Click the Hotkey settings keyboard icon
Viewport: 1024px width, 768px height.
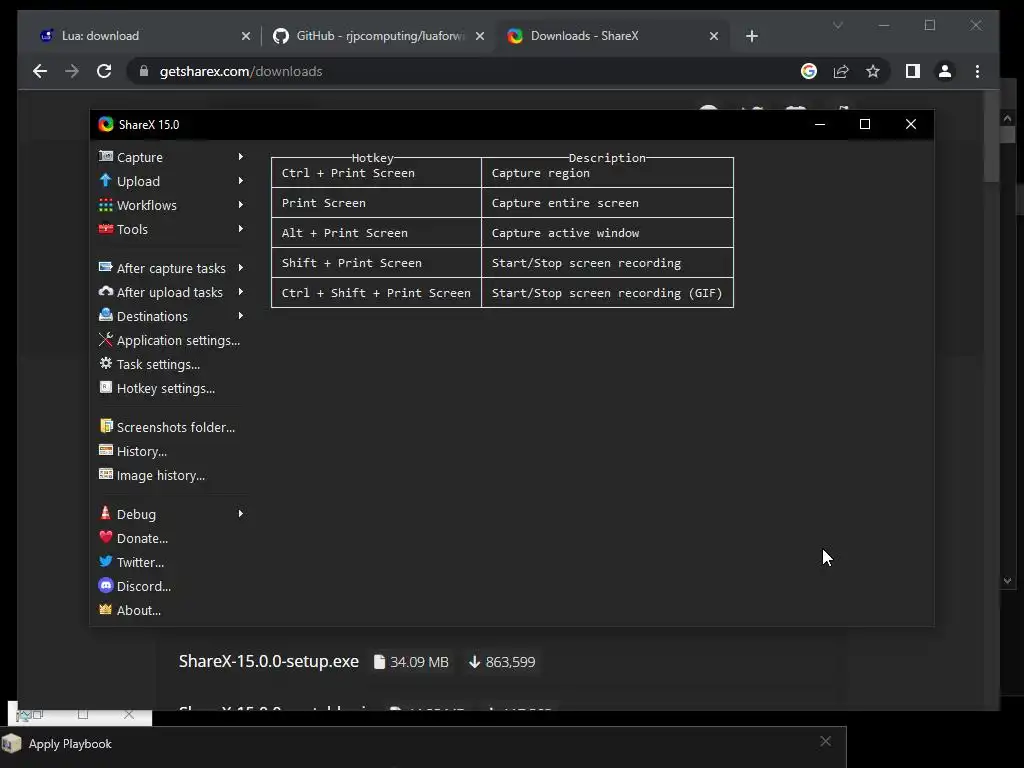pyautogui.click(x=106, y=387)
